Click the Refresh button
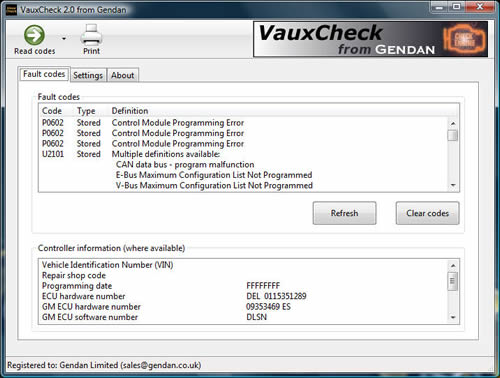500x378 pixels. 344,213
